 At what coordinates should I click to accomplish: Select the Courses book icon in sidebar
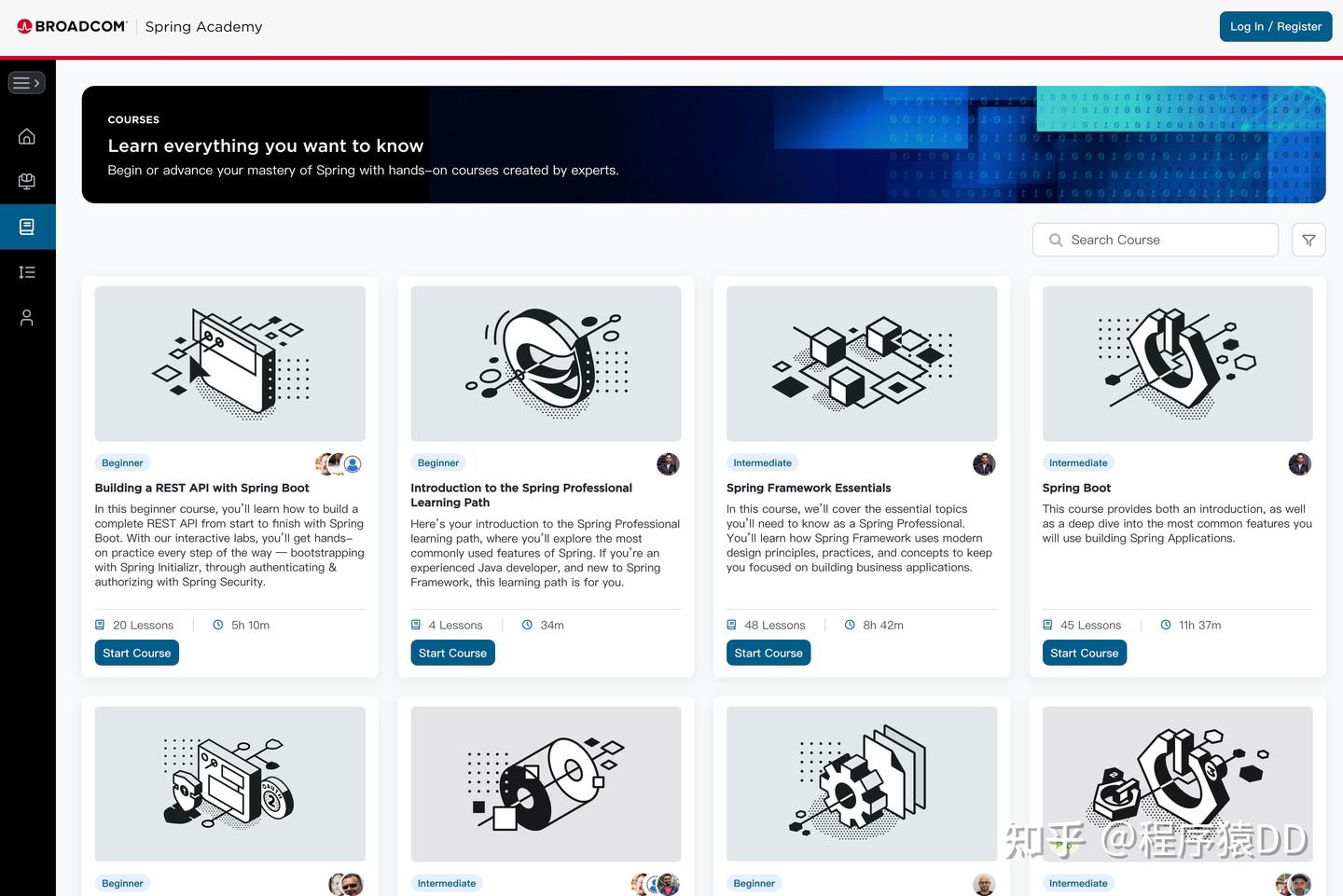[x=27, y=227]
